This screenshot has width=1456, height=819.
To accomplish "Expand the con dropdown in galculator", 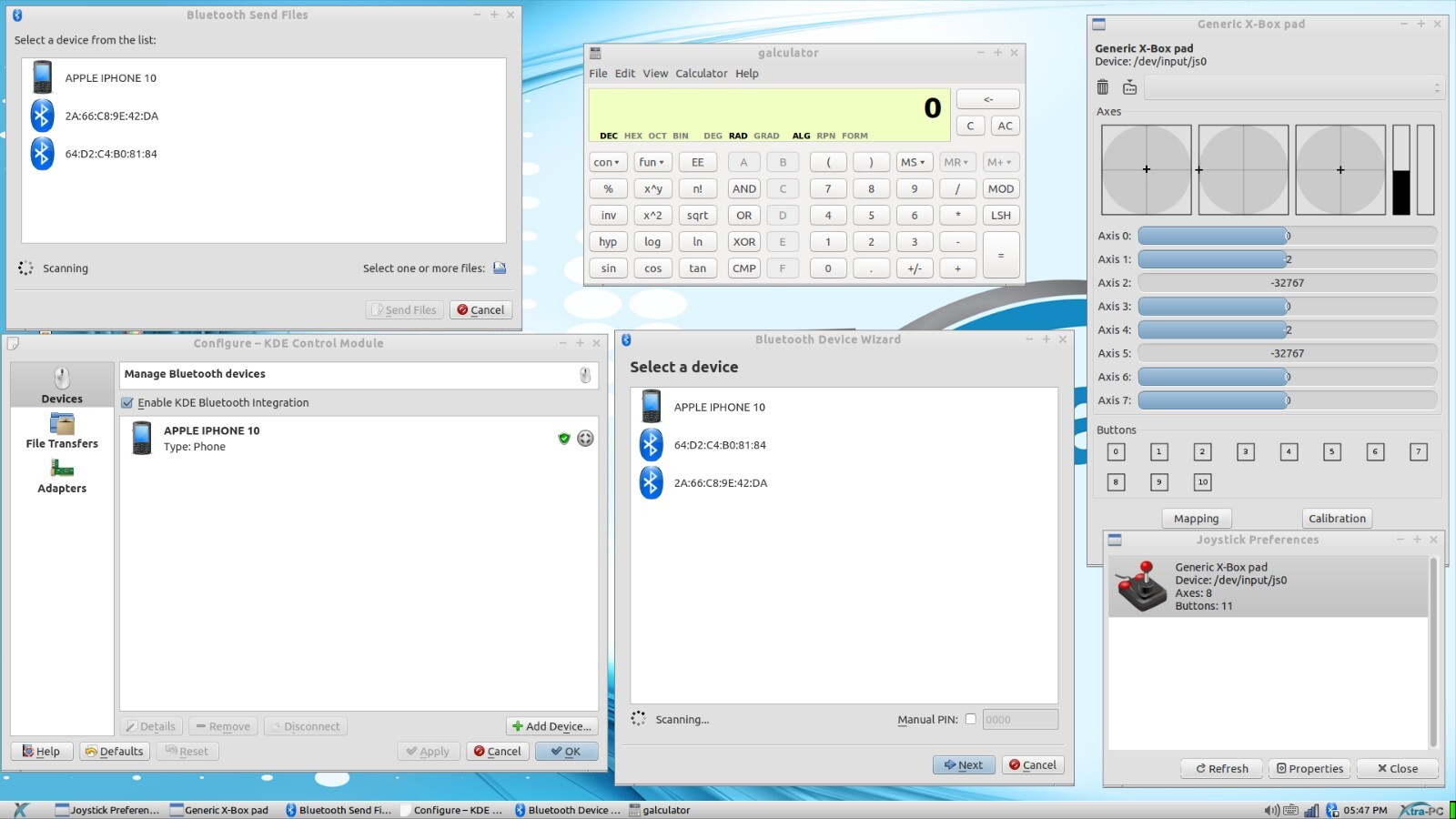I will 607,162.
